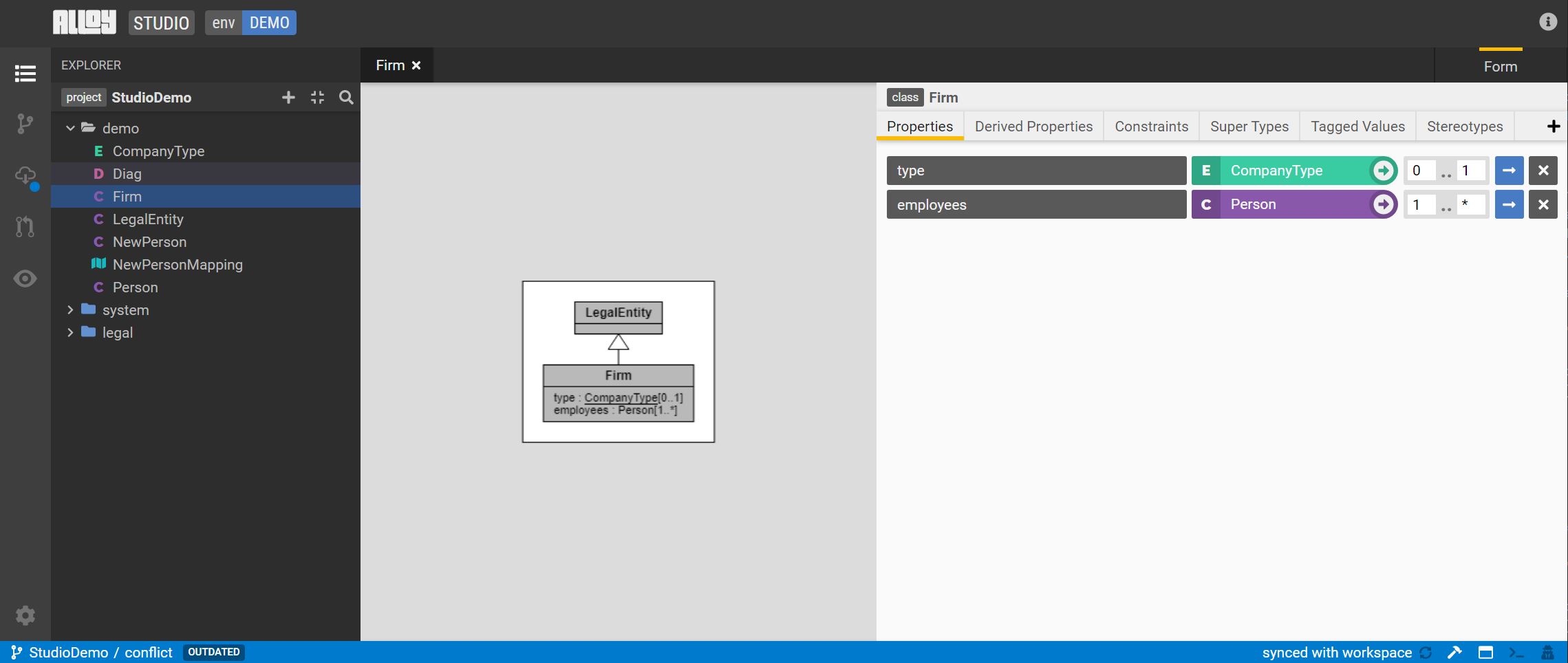This screenshot has height=663, width=1568.
Task: Click the sync refresh icon in status bar
Action: [x=1426, y=653]
